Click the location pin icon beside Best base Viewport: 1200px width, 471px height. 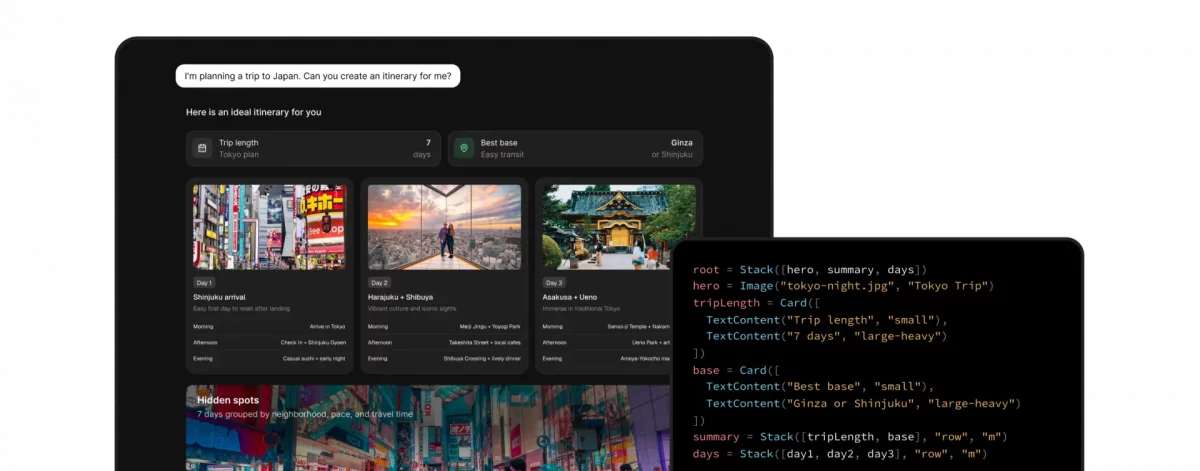pyautogui.click(x=464, y=149)
